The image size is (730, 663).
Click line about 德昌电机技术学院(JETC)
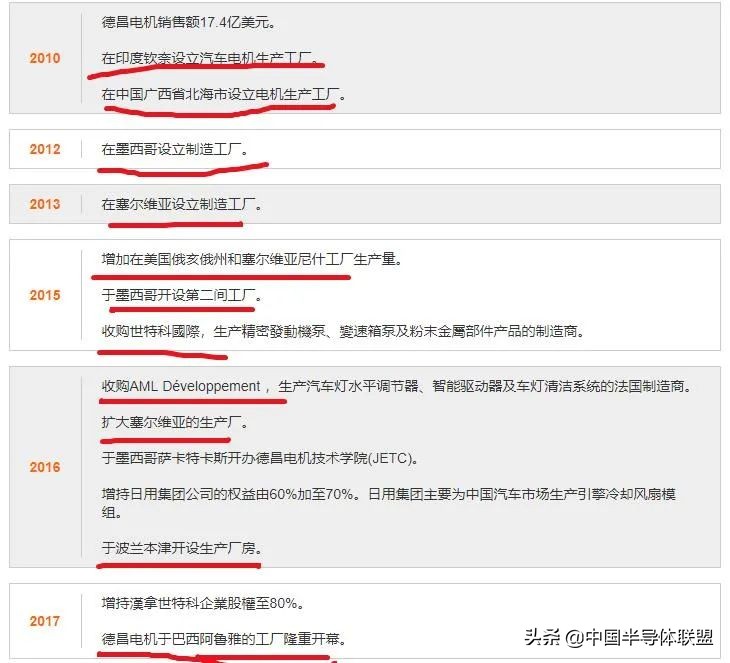pyautogui.click(x=260, y=459)
